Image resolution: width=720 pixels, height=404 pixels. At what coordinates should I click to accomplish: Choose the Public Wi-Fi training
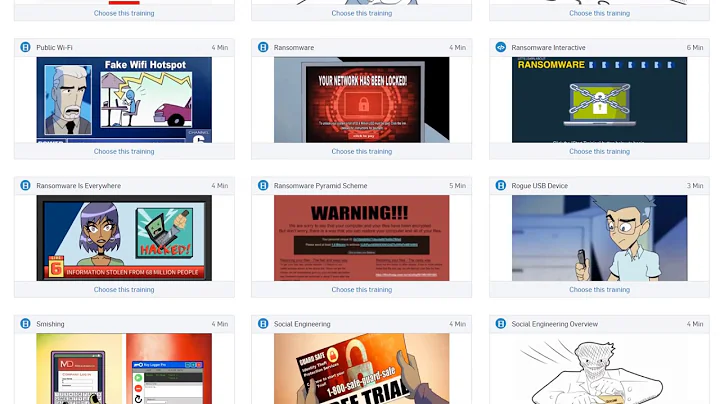[x=124, y=152]
